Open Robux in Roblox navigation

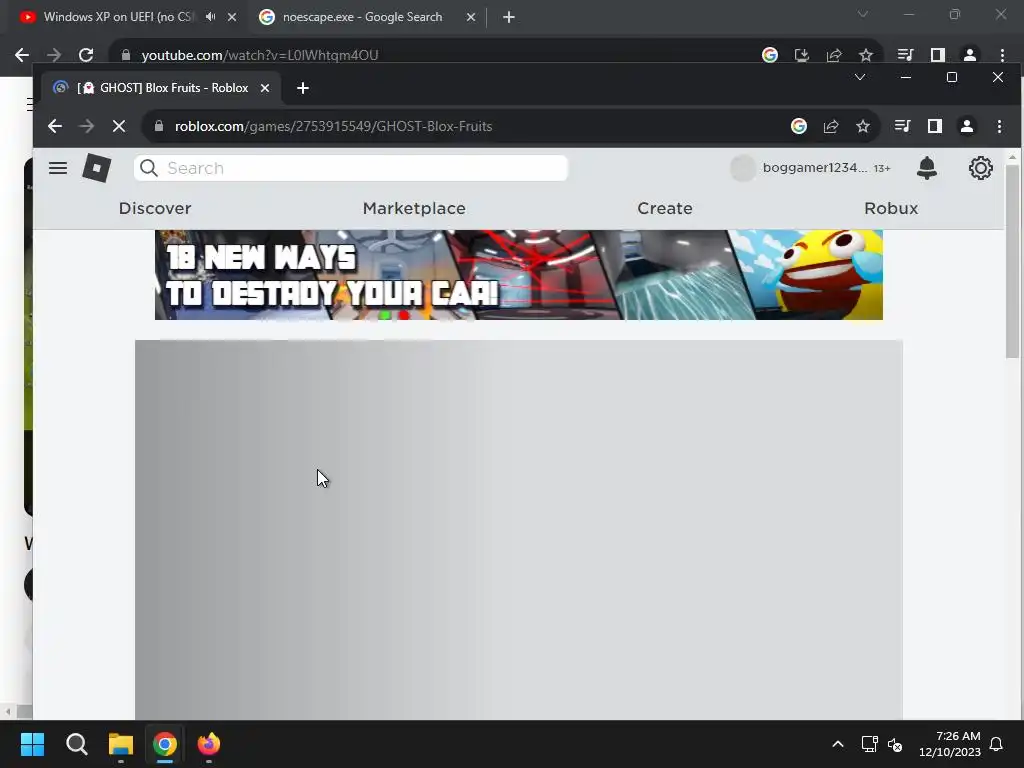[891, 208]
